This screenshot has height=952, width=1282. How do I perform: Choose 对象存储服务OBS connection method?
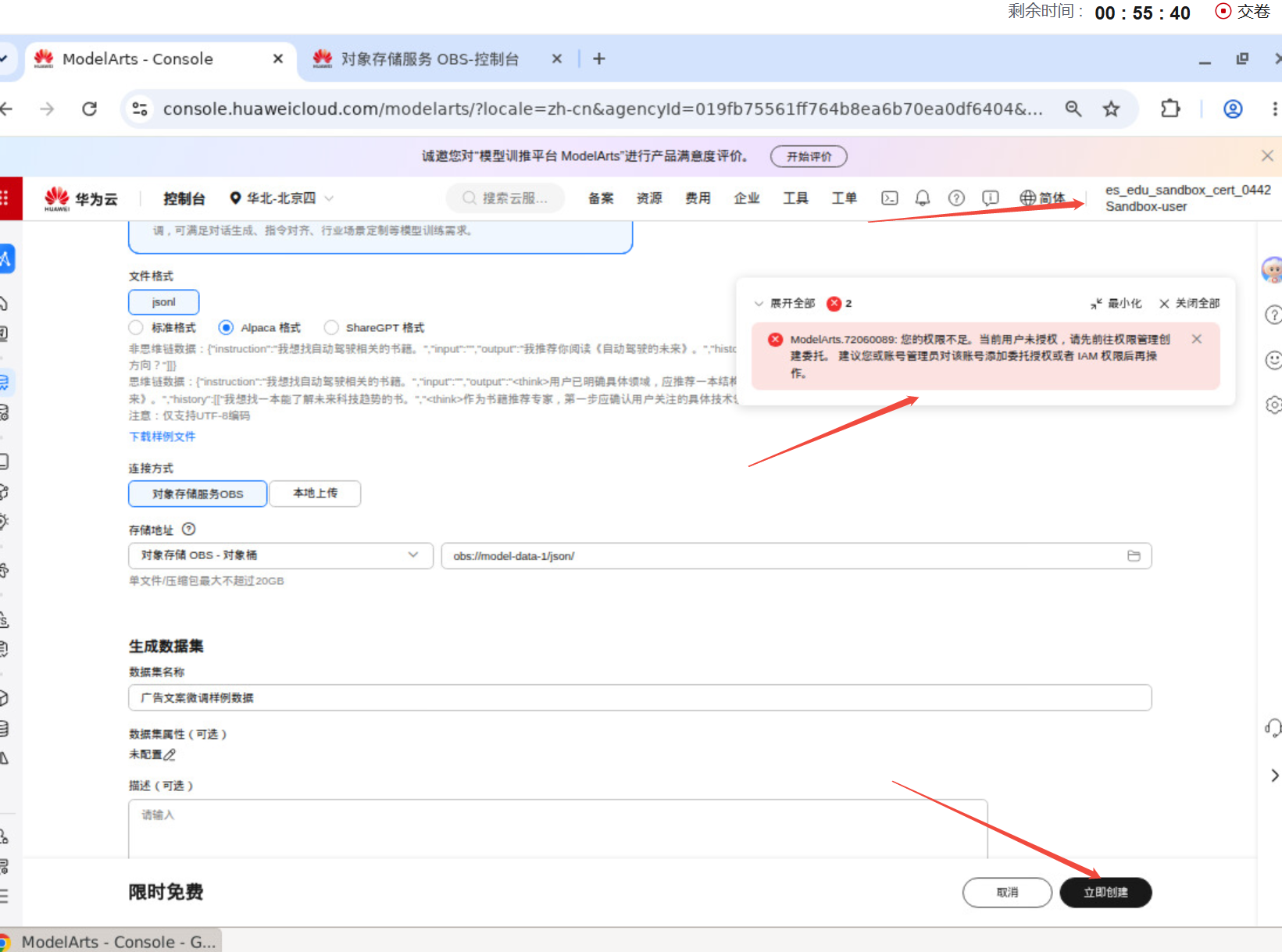(x=198, y=494)
